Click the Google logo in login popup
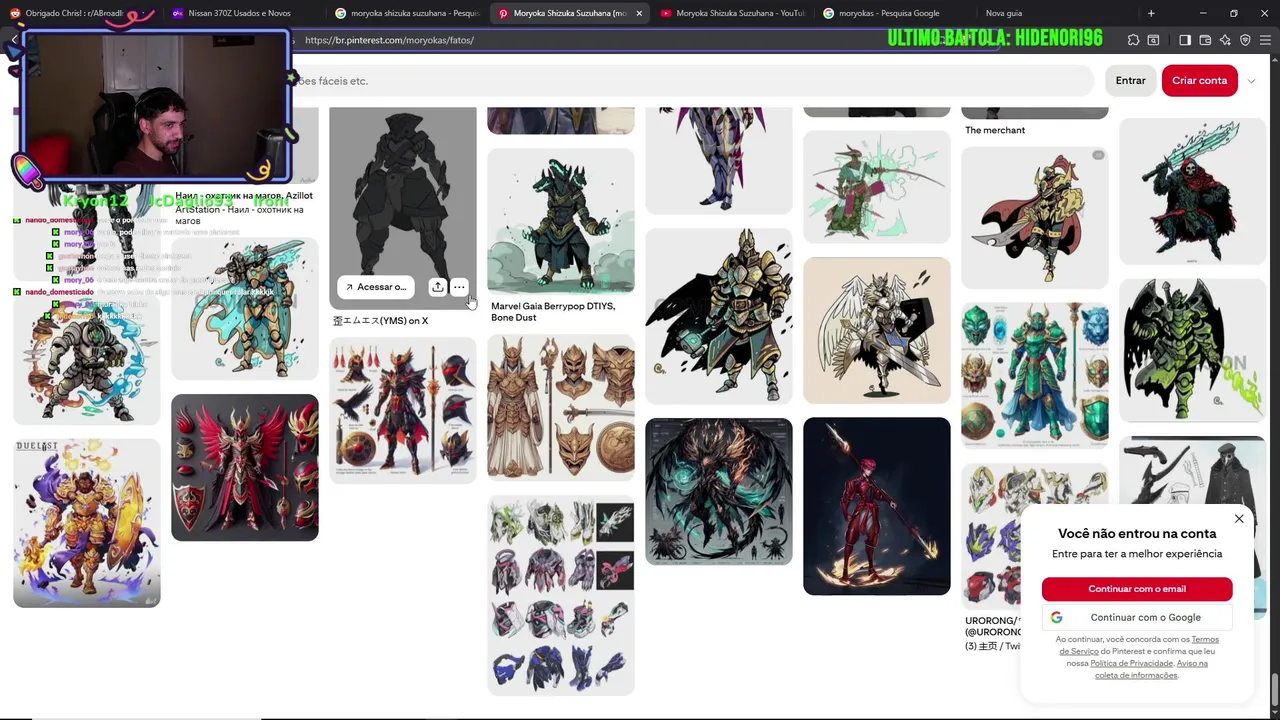 tap(1056, 617)
